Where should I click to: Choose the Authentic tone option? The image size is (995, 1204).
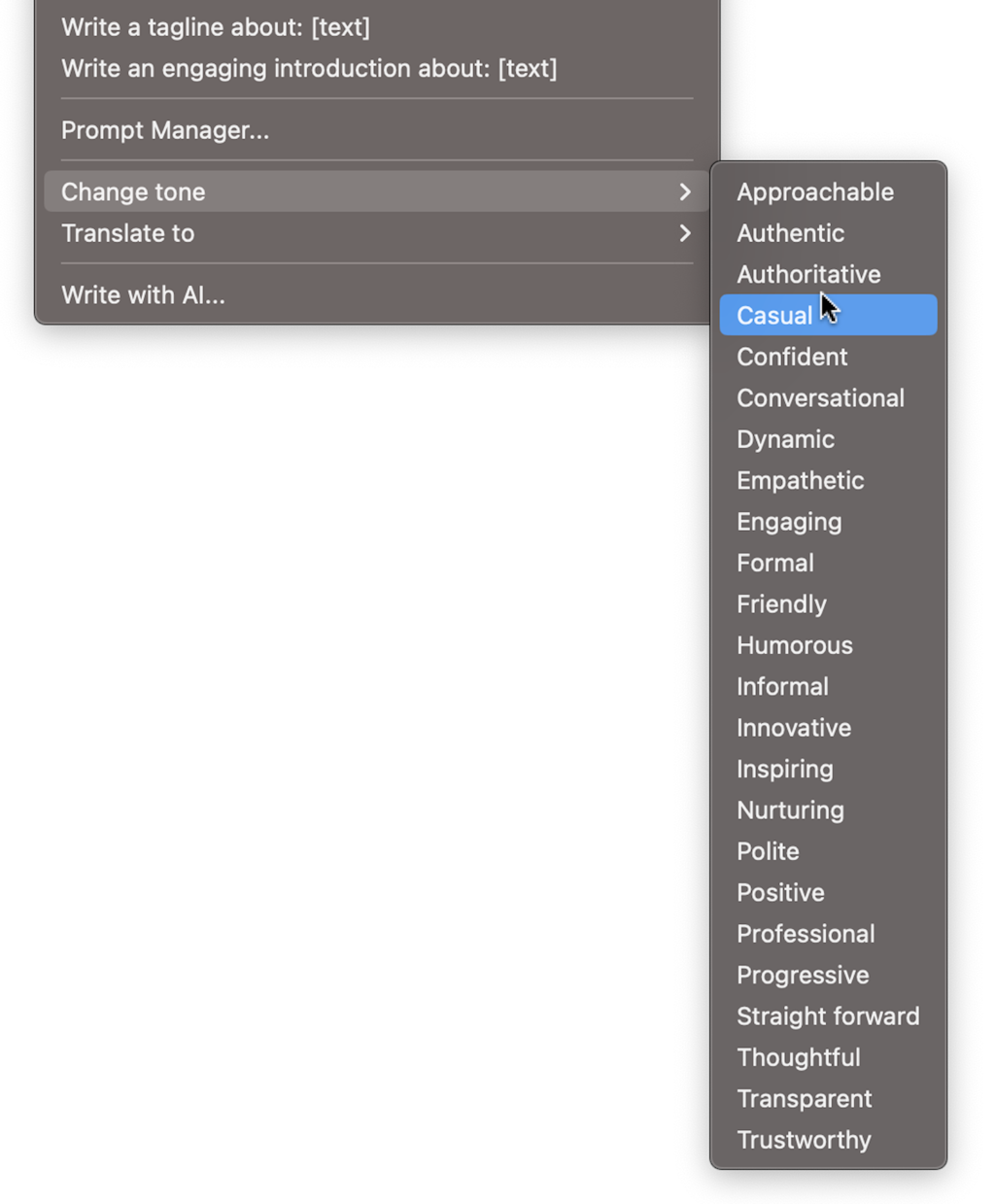coord(828,233)
